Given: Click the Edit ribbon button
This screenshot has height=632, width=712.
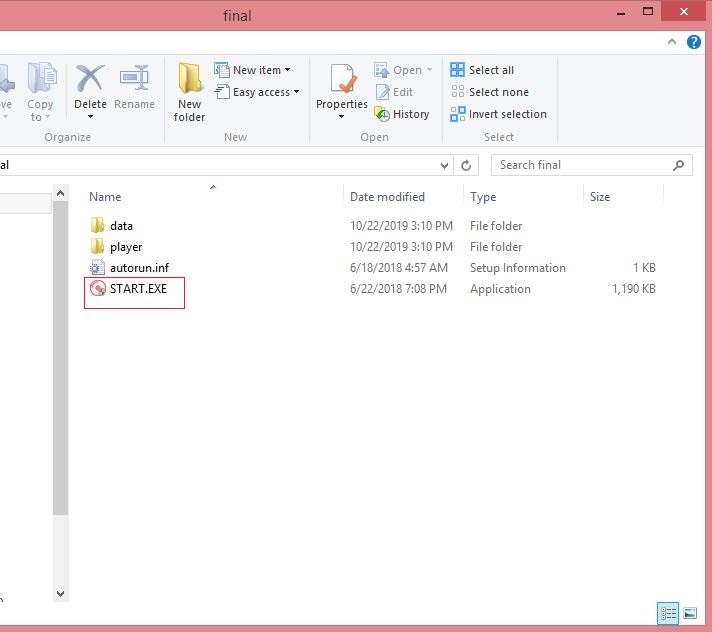Looking at the screenshot, I should pos(394,92).
